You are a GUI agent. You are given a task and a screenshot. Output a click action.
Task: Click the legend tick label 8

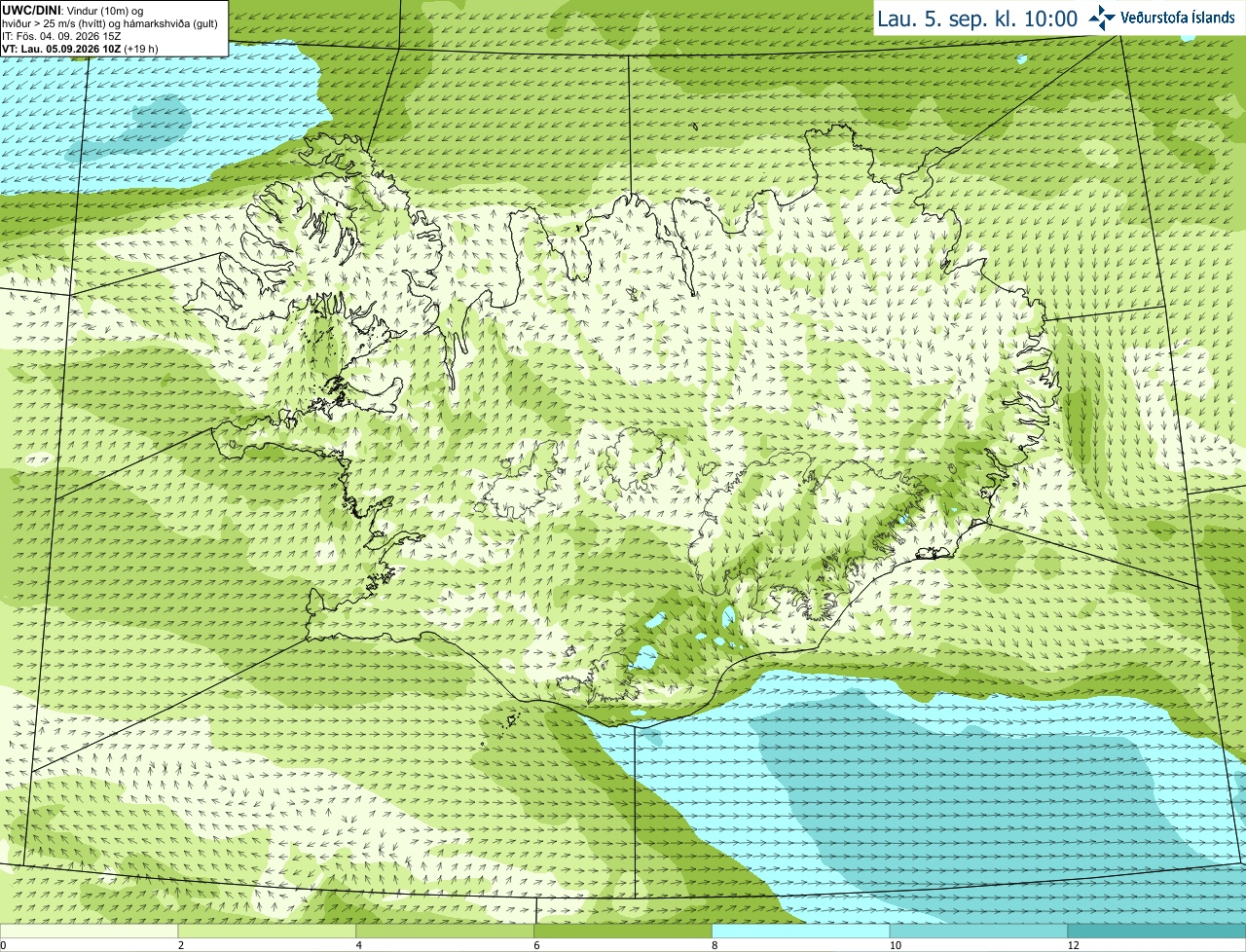[x=715, y=945]
